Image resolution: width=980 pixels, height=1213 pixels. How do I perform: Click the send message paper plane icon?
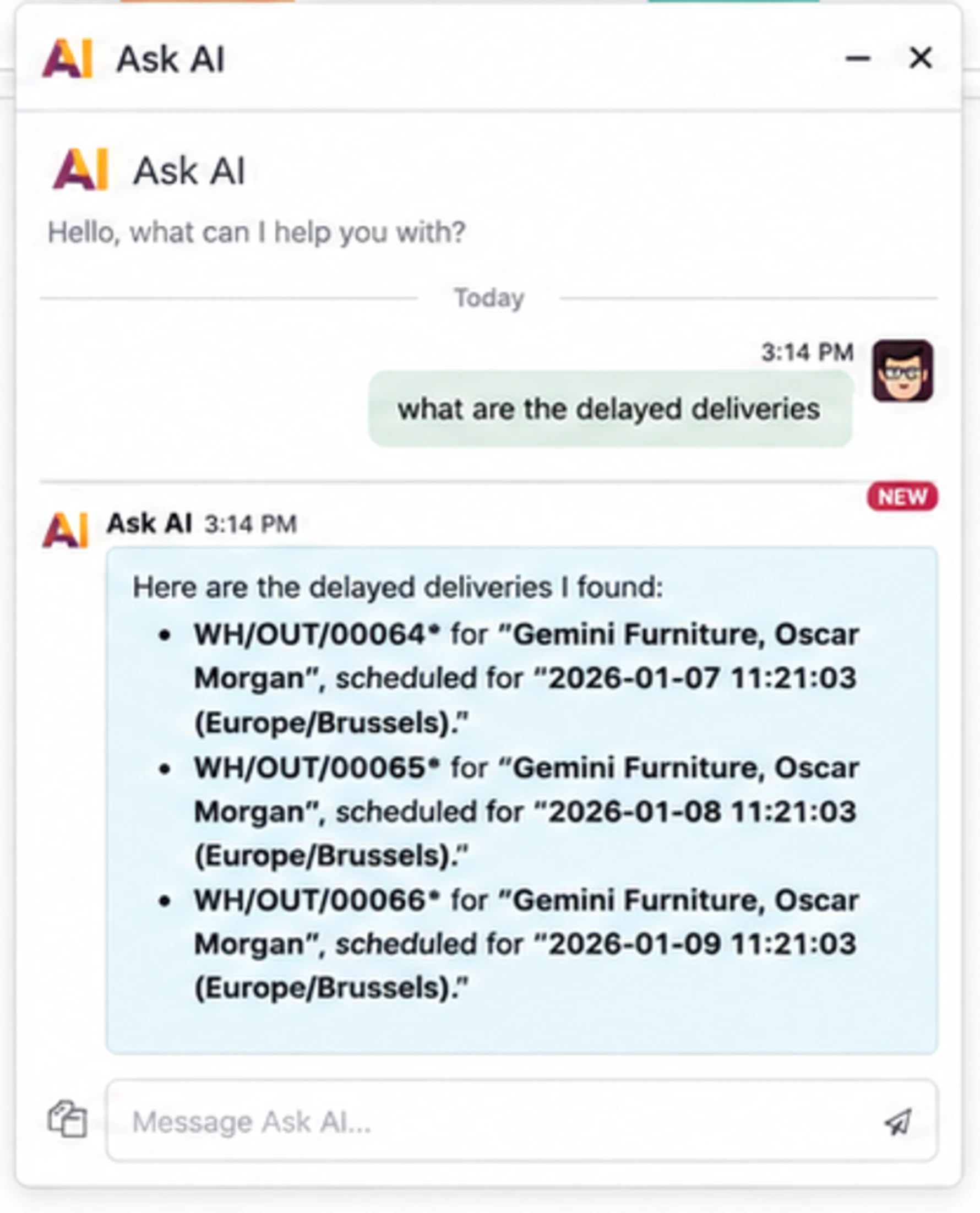tap(898, 1121)
